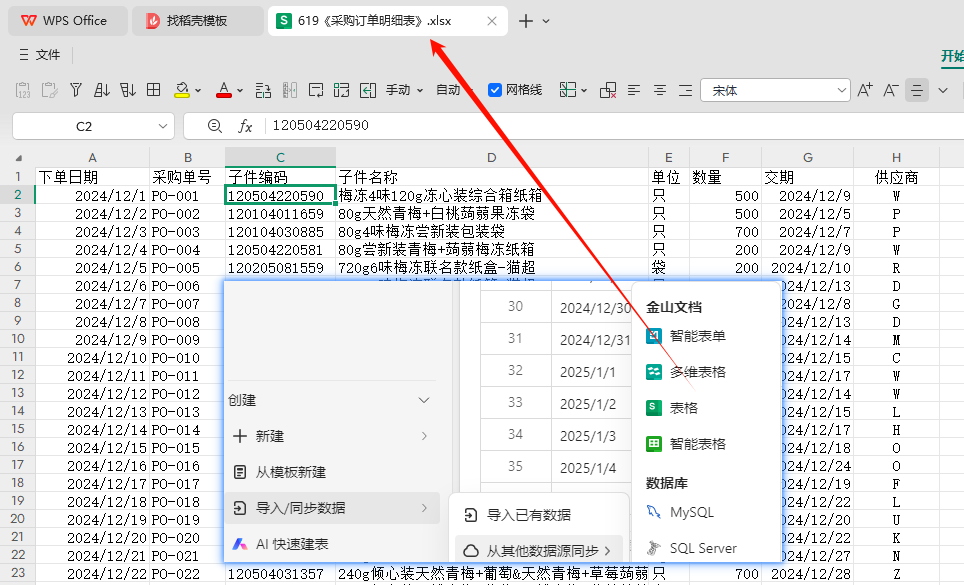The height and width of the screenshot is (585, 964).
Task: Decrease font size with A- icon
Action: 891,90
